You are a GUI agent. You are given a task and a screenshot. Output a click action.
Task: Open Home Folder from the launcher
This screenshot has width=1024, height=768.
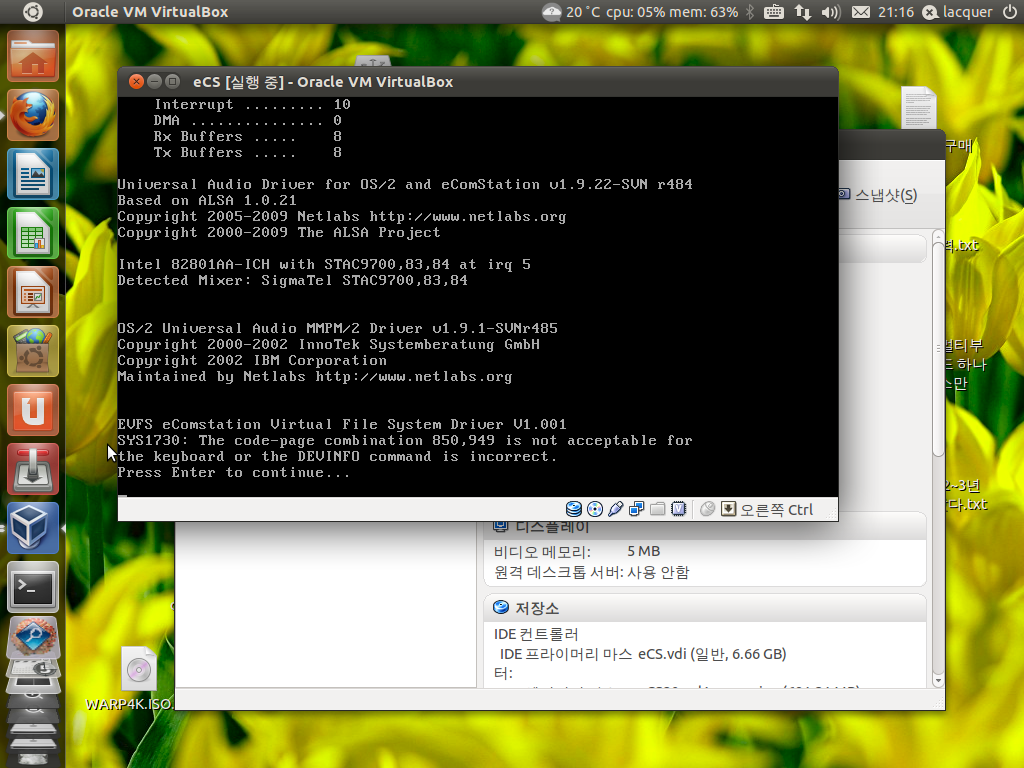click(x=33, y=57)
